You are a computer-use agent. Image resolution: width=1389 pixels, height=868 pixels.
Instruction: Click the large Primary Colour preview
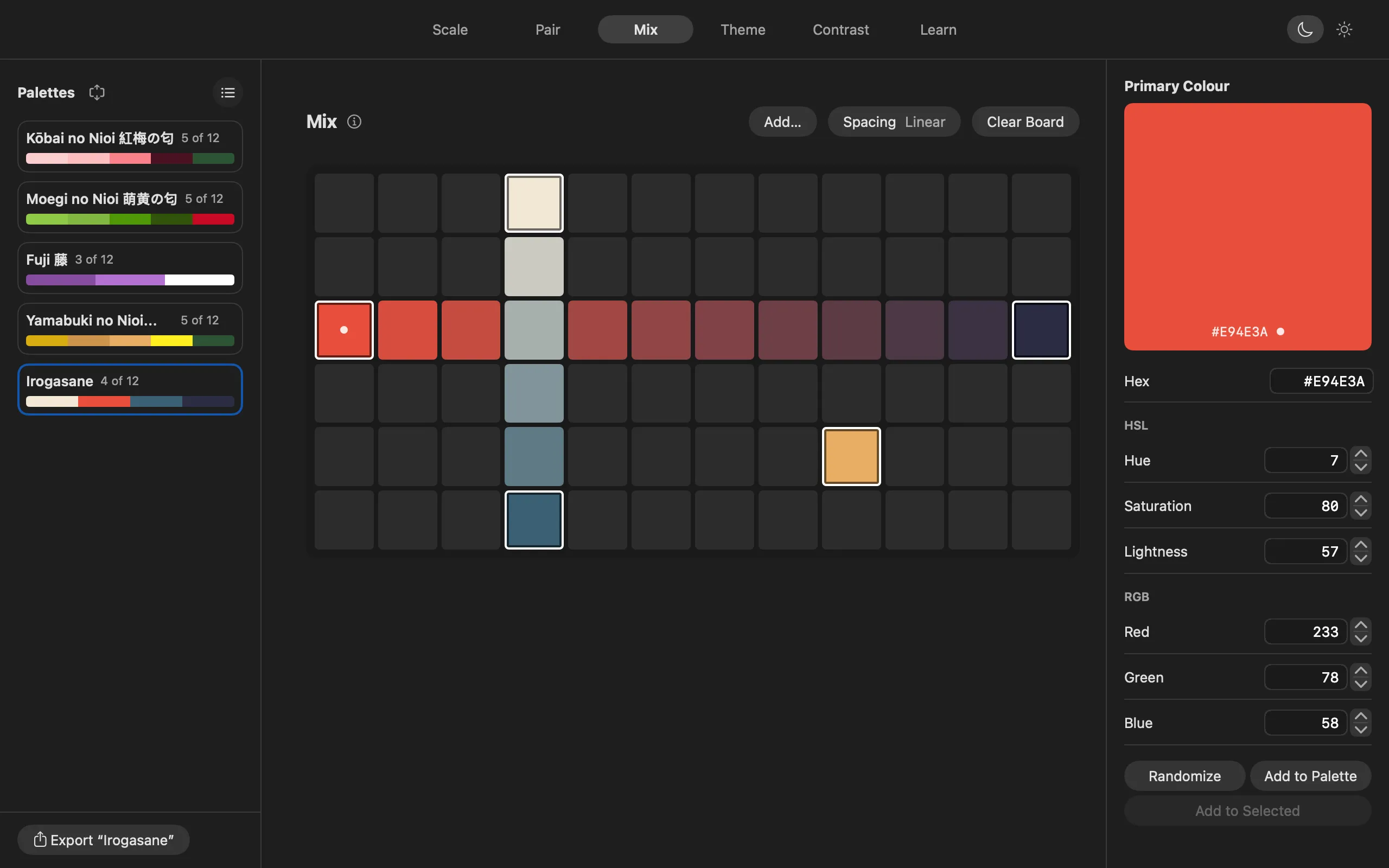point(1247,227)
